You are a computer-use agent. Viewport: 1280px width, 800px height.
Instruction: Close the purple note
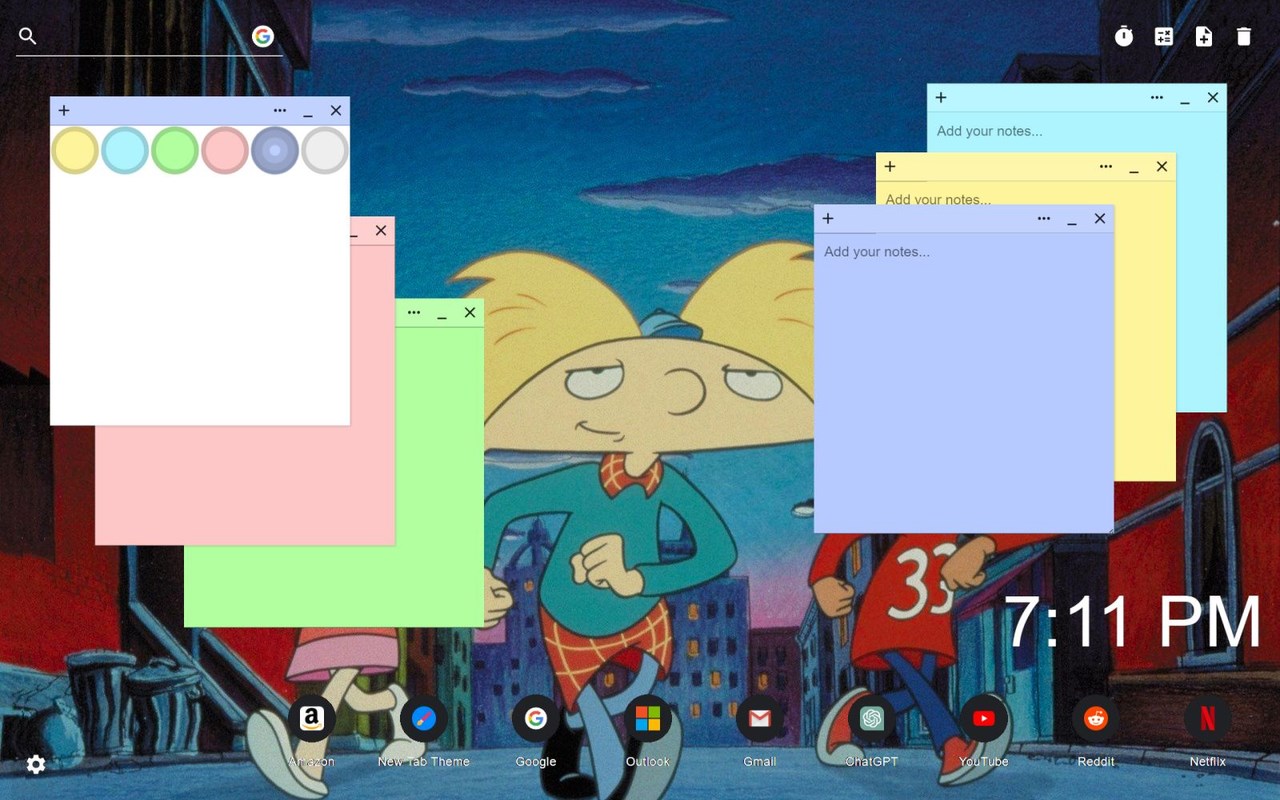click(x=1100, y=219)
